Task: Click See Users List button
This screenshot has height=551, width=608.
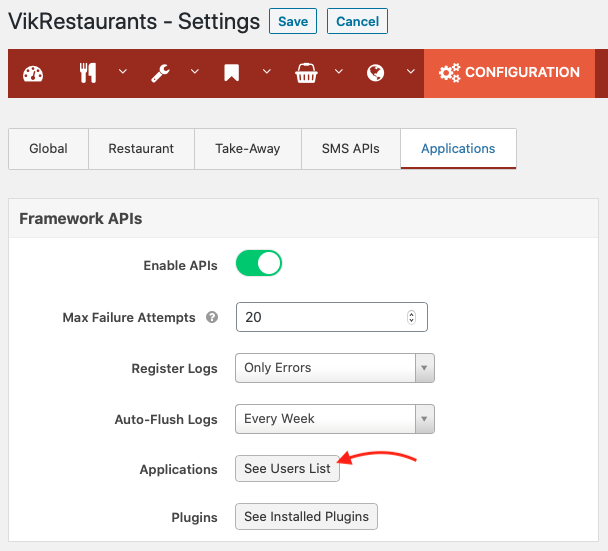Action: pyautogui.click(x=287, y=468)
